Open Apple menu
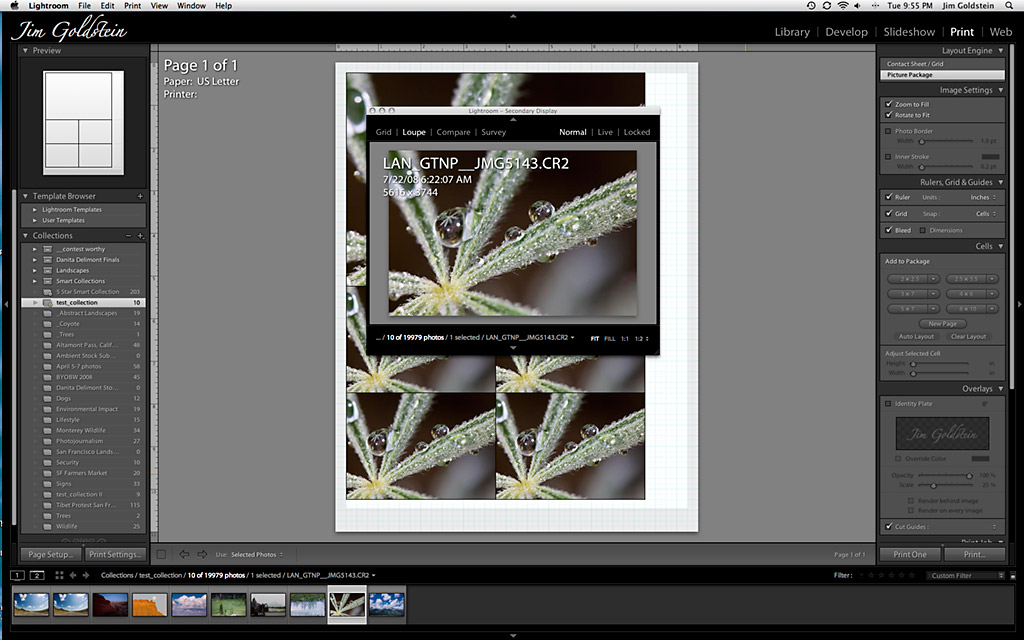 [14, 5]
